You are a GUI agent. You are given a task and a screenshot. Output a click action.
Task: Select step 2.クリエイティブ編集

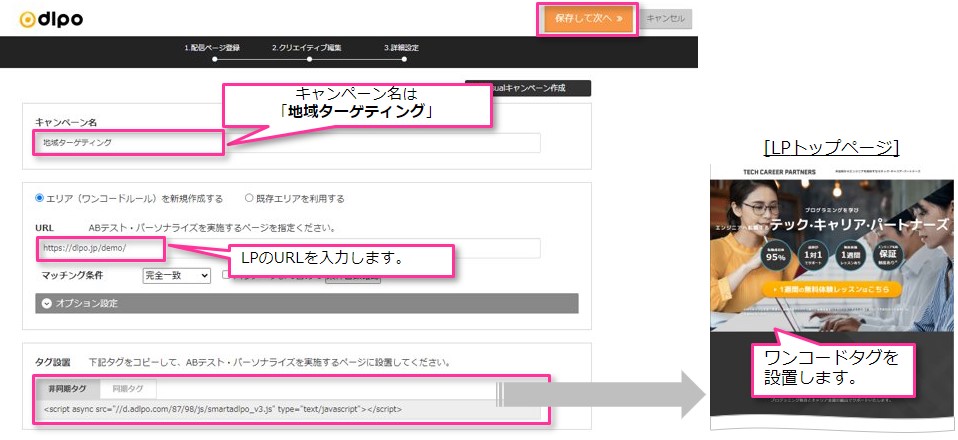tap(307, 48)
